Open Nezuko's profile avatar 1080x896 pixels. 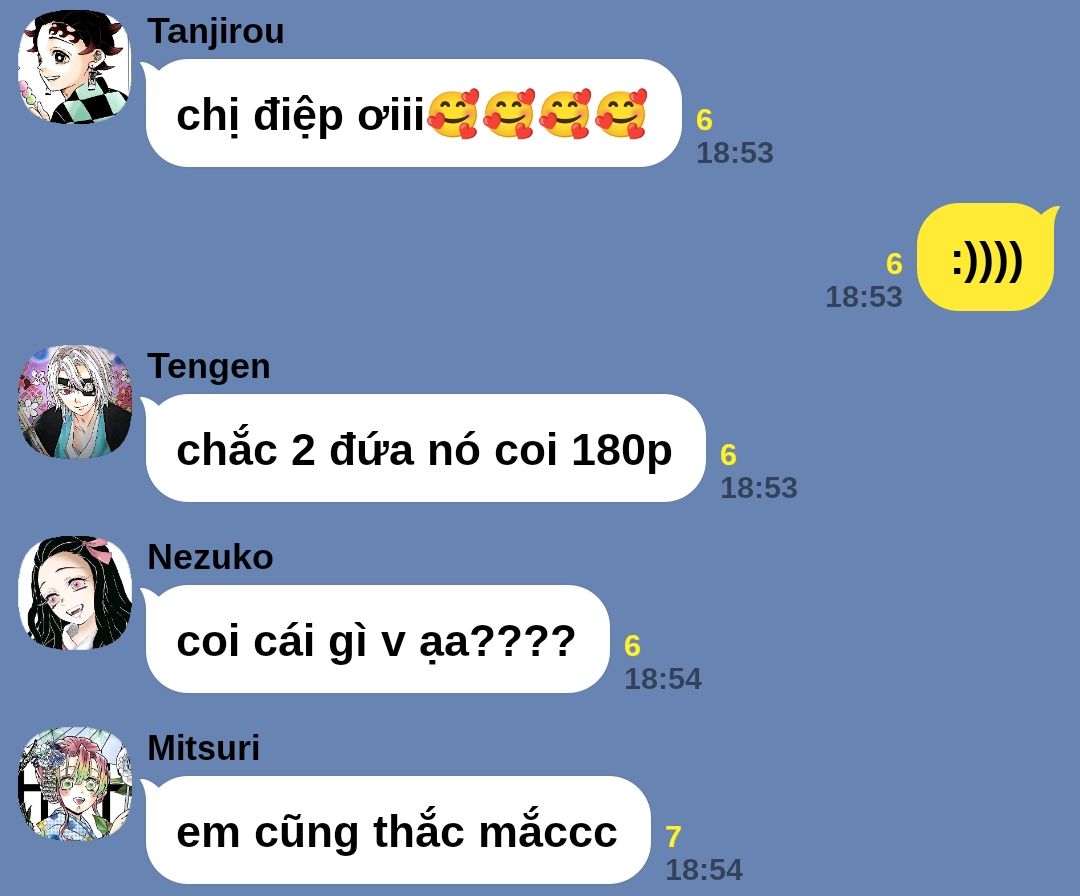[74, 593]
